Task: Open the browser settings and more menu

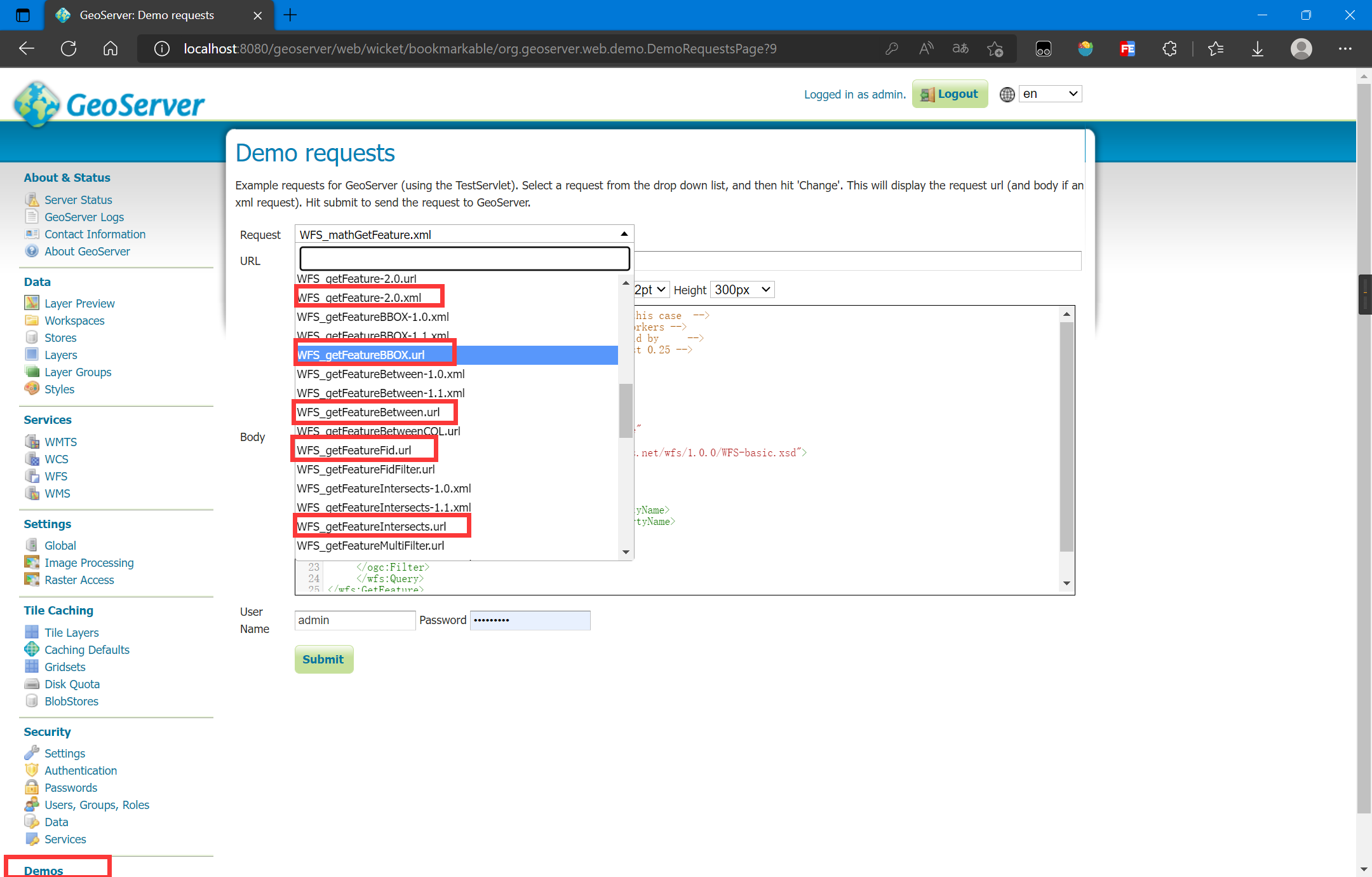Action: tap(1345, 49)
